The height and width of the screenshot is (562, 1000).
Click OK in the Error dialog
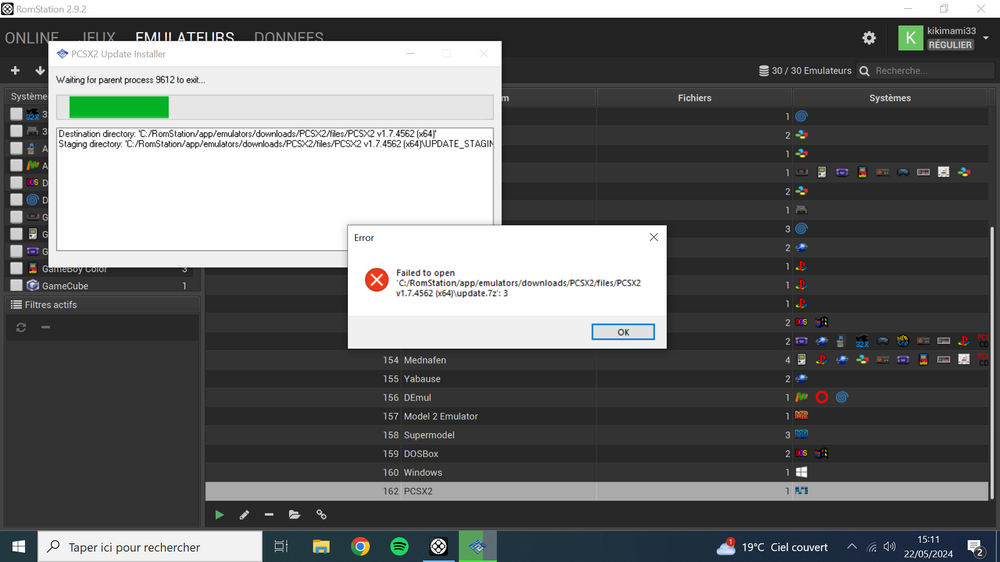click(622, 332)
